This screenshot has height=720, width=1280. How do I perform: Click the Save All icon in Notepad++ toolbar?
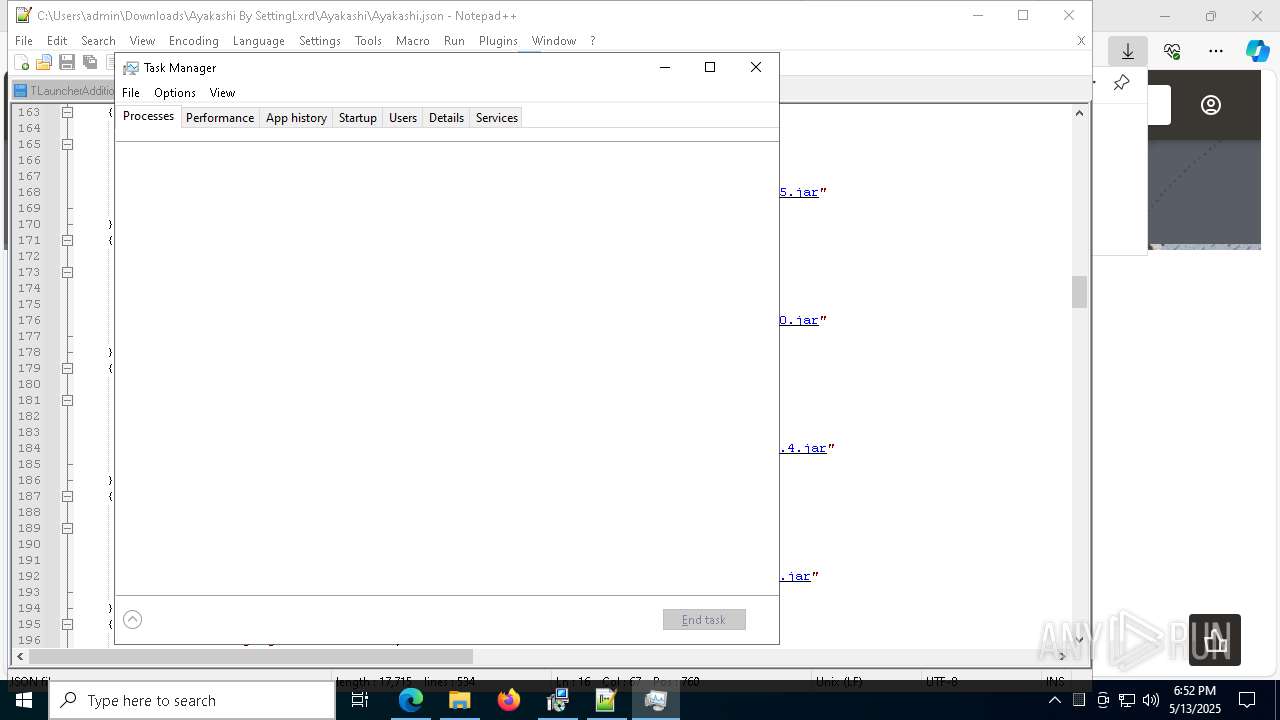pos(90,63)
